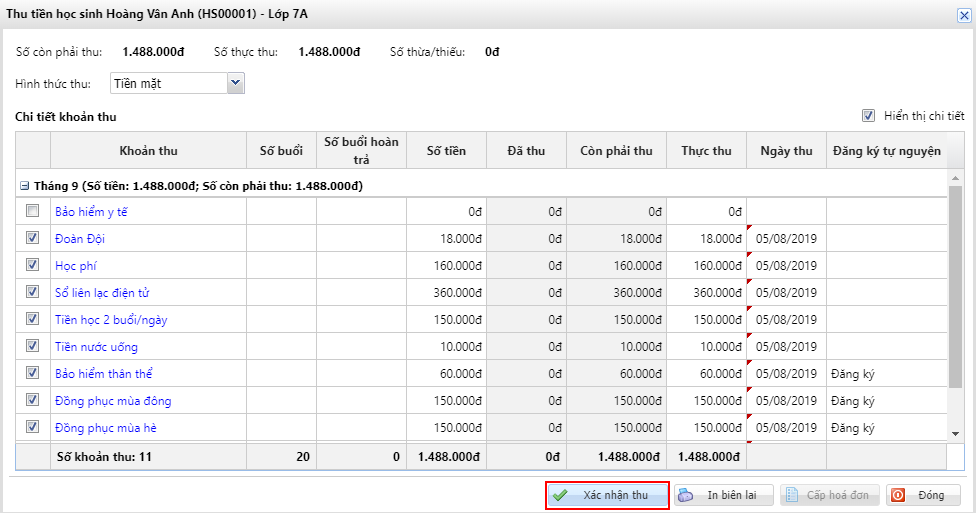976x513 pixels.
Task: Open the Bảo hiểm y tế link
Action: coord(91,212)
